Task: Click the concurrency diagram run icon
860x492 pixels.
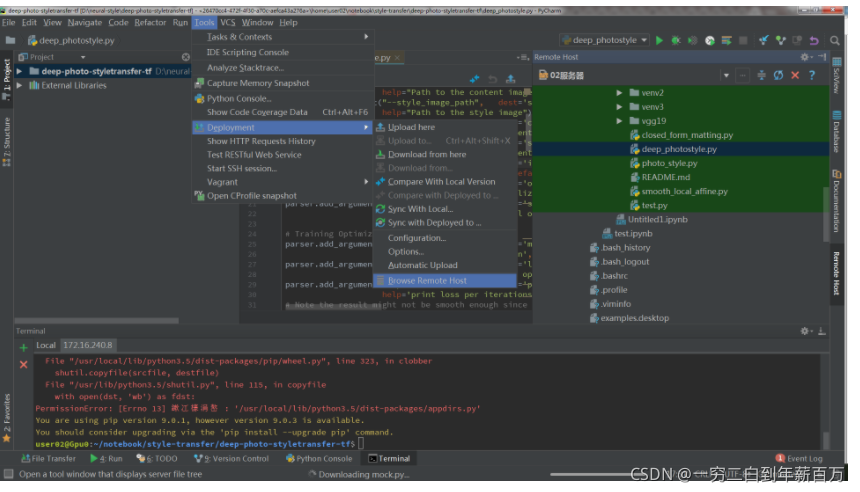Action: click(x=727, y=40)
